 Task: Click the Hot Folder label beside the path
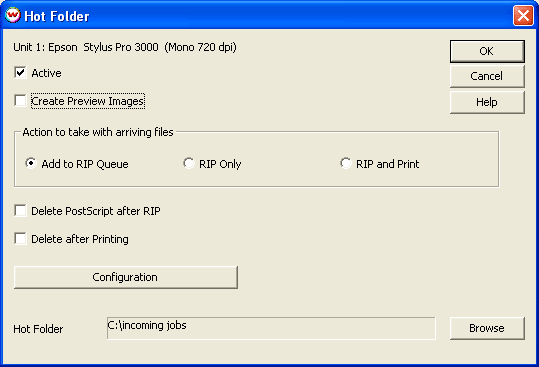coord(38,329)
